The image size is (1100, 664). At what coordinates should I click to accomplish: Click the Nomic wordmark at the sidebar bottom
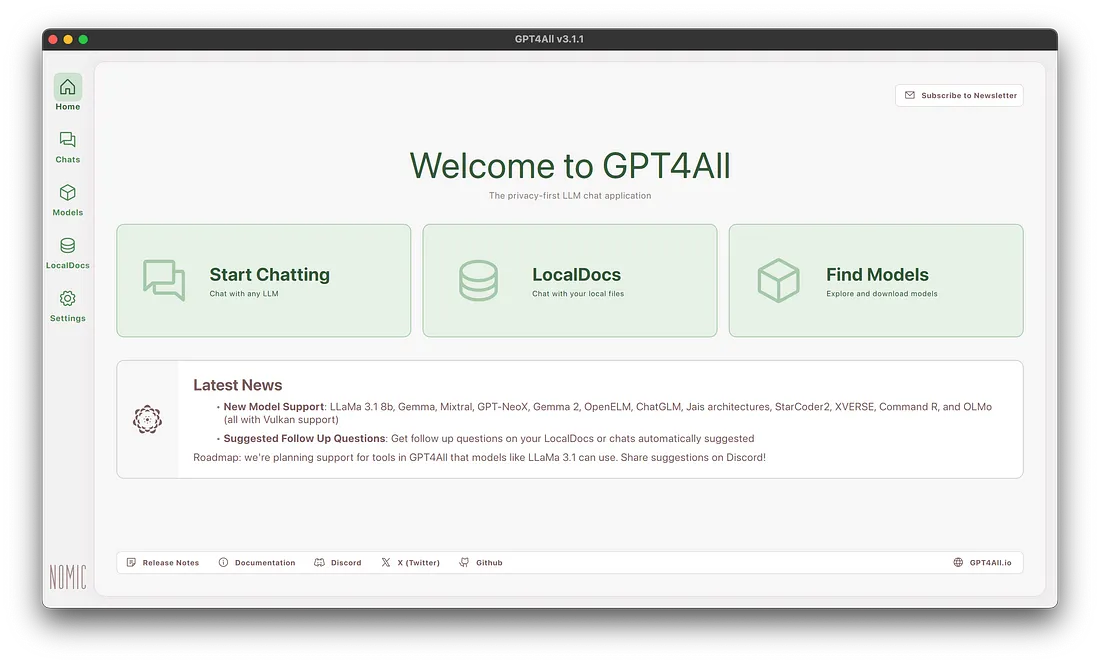(x=68, y=577)
